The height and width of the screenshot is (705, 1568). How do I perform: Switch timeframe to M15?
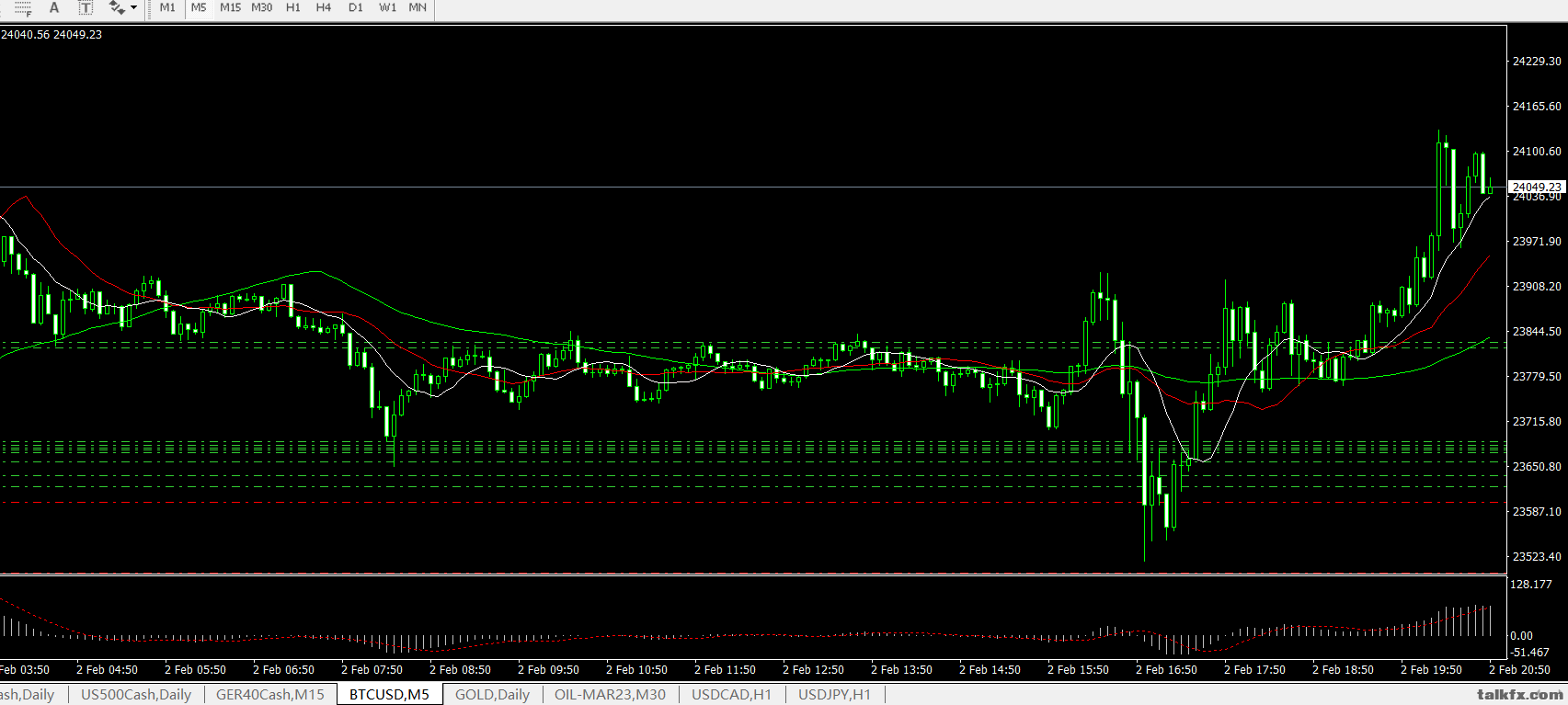[230, 7]
